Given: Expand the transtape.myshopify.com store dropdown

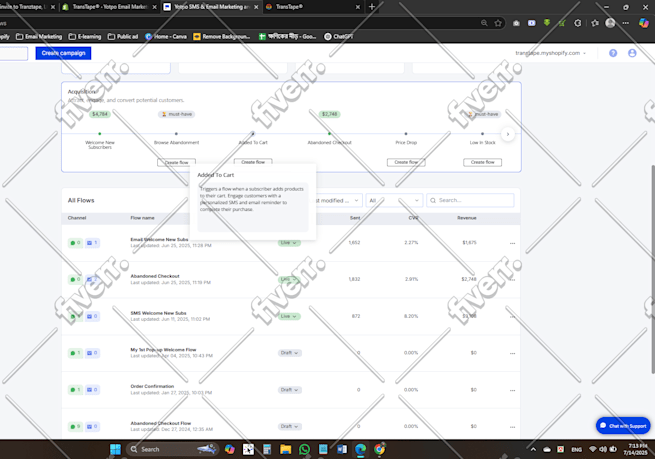Looking at the screenshot, I should pos(551,53).
